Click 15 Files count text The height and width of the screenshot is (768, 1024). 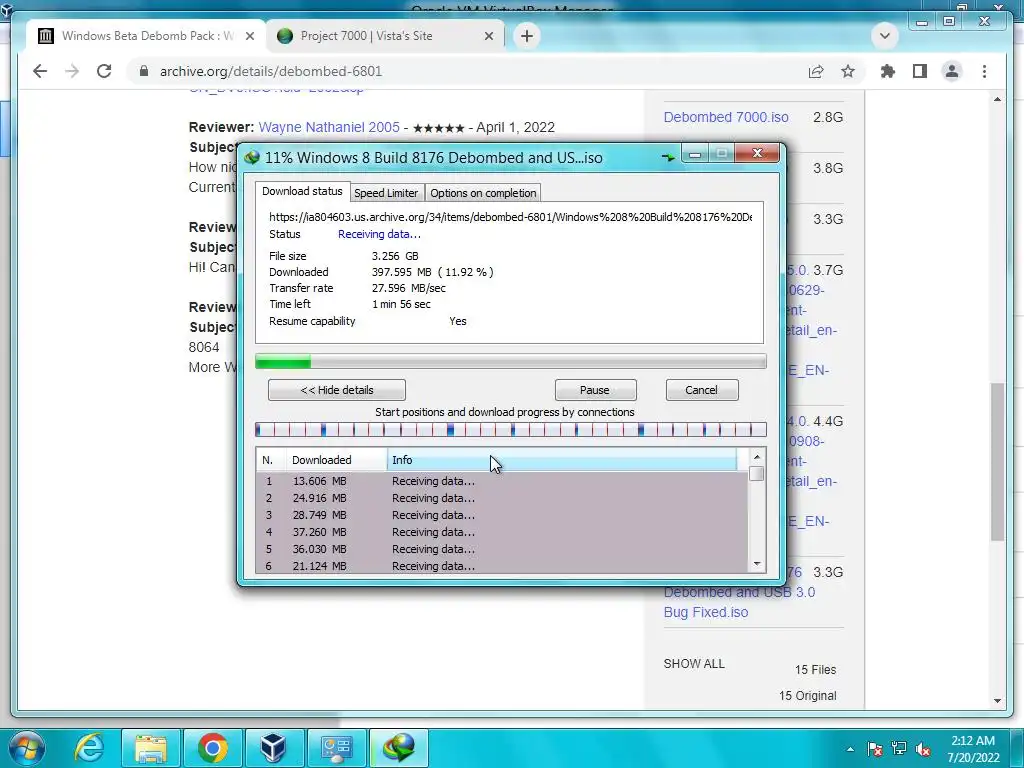(x=816, y=669)
